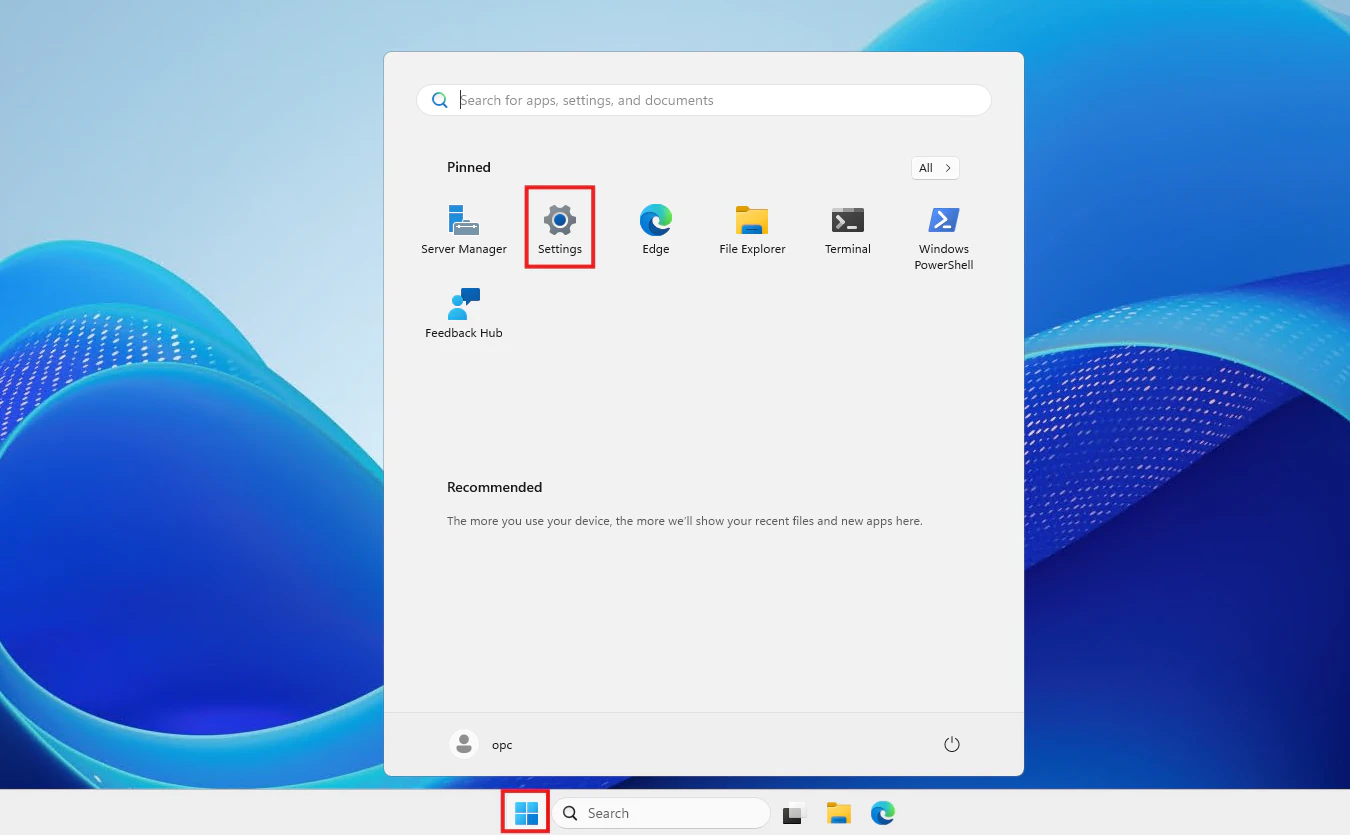The height and width of the screenshot is (835, 1350).
Task: Click the taskbar Search box
Action: [661, 813]
